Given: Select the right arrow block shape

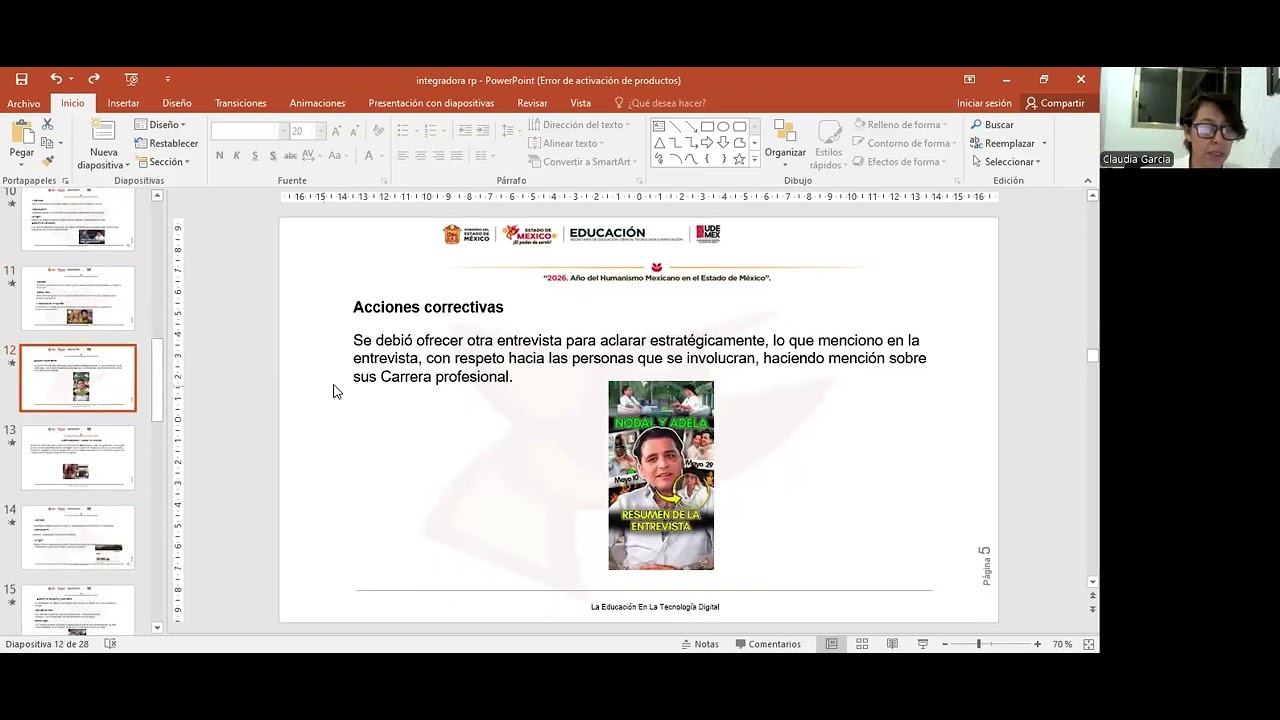Looking at the screenshot, I should tap(707, 143).
